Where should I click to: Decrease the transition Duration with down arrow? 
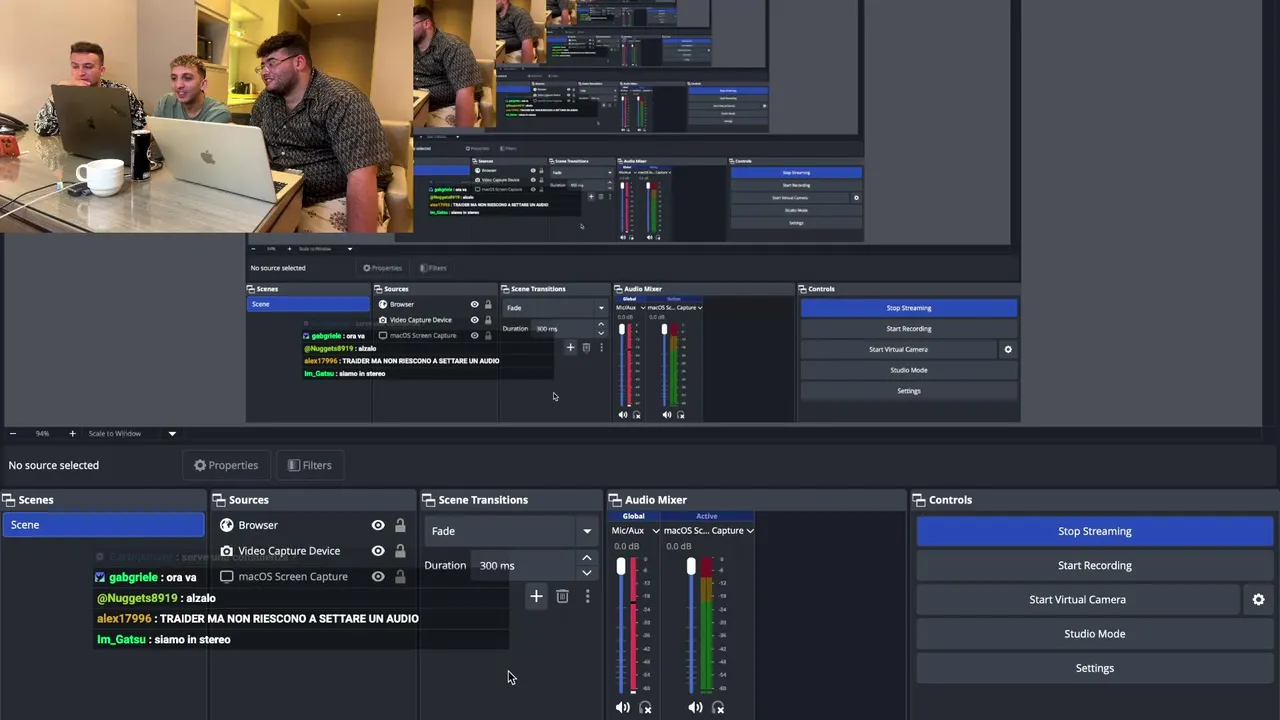click(587, 573)
